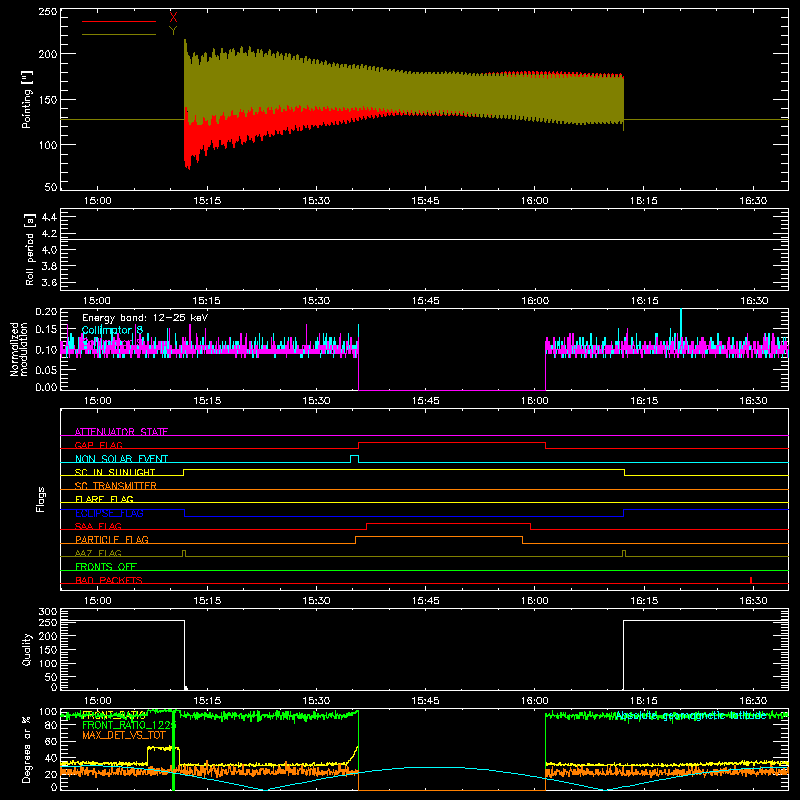Select the PARTICLE_FLAG label
The height and width of the screenshot is (800, 800).
point(112,540)
